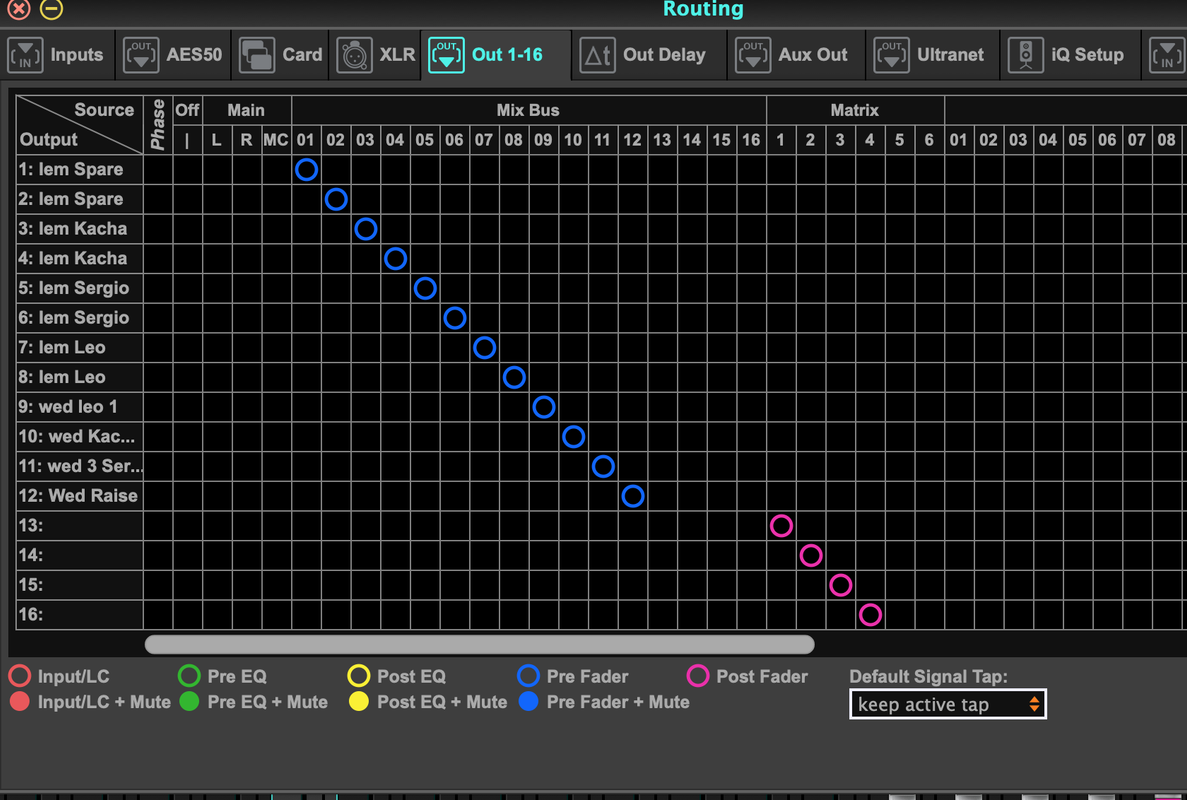The height and width of the screenshot is (800, 1187).
Task: Toggle Mix Bus 06 routing for Iem Sergio output 6
Action: coord(455,318)
